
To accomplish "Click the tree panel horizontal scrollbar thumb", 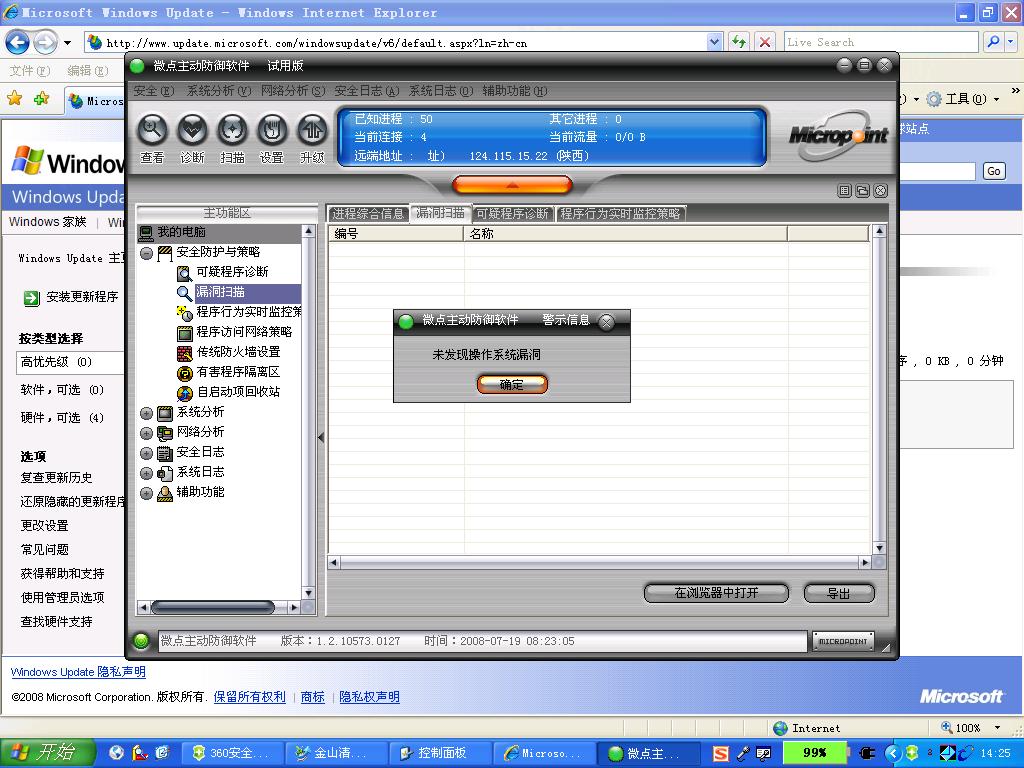I will point(213,608).
